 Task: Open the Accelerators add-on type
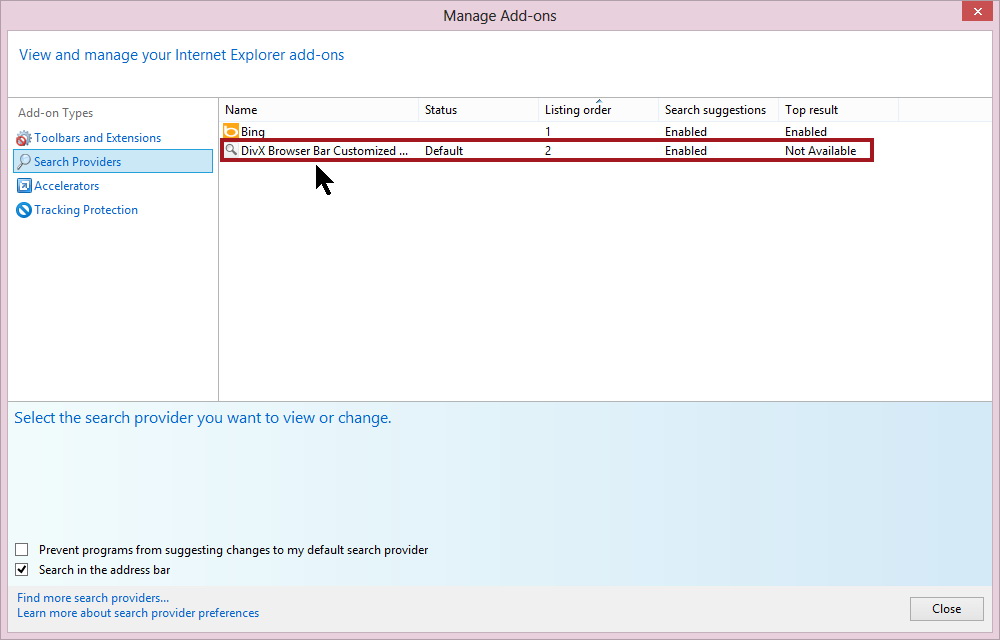click(x=67, y=185)
